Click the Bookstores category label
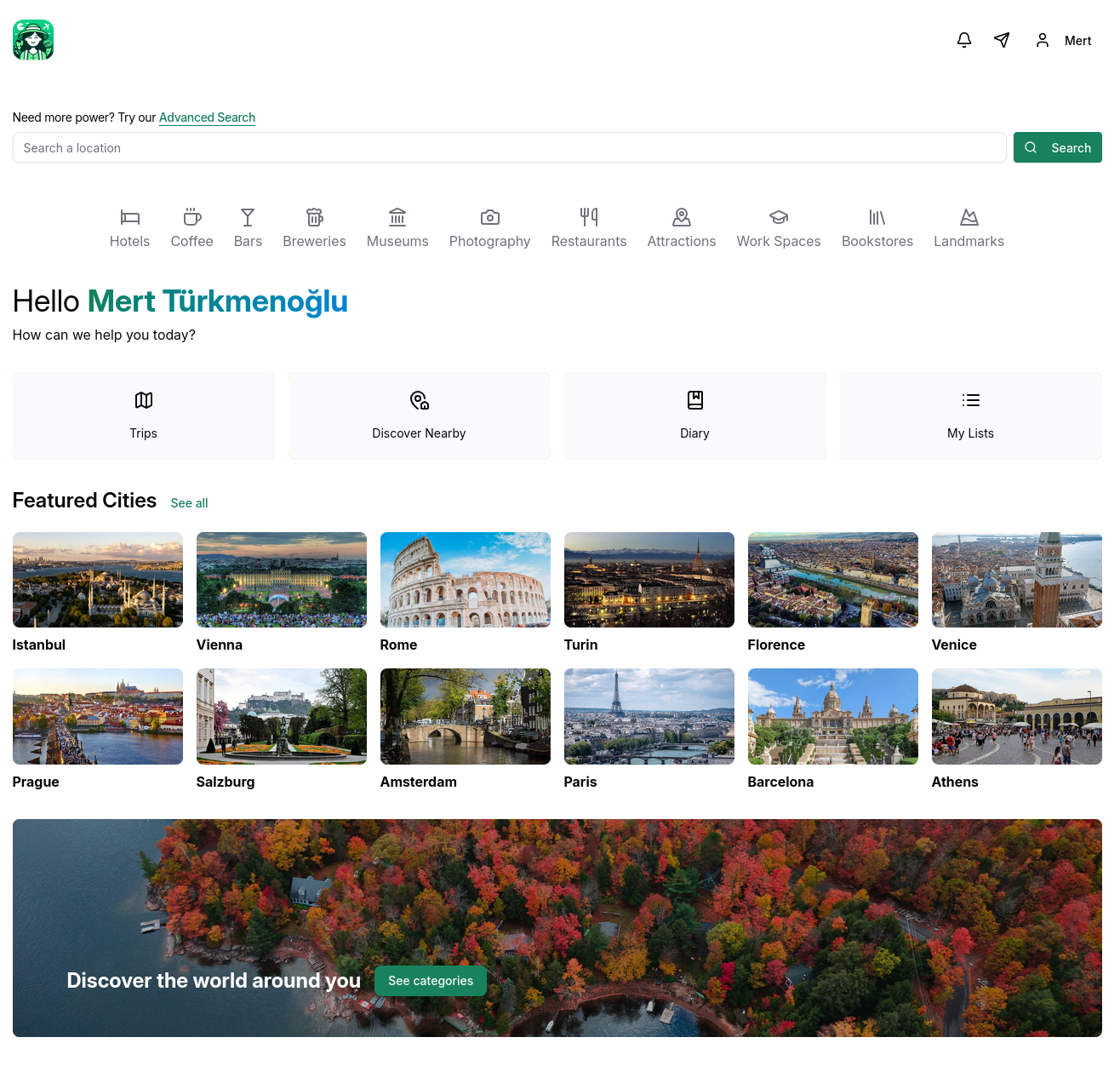Viewport: 1120px width, 1066px height. point(877,242)
